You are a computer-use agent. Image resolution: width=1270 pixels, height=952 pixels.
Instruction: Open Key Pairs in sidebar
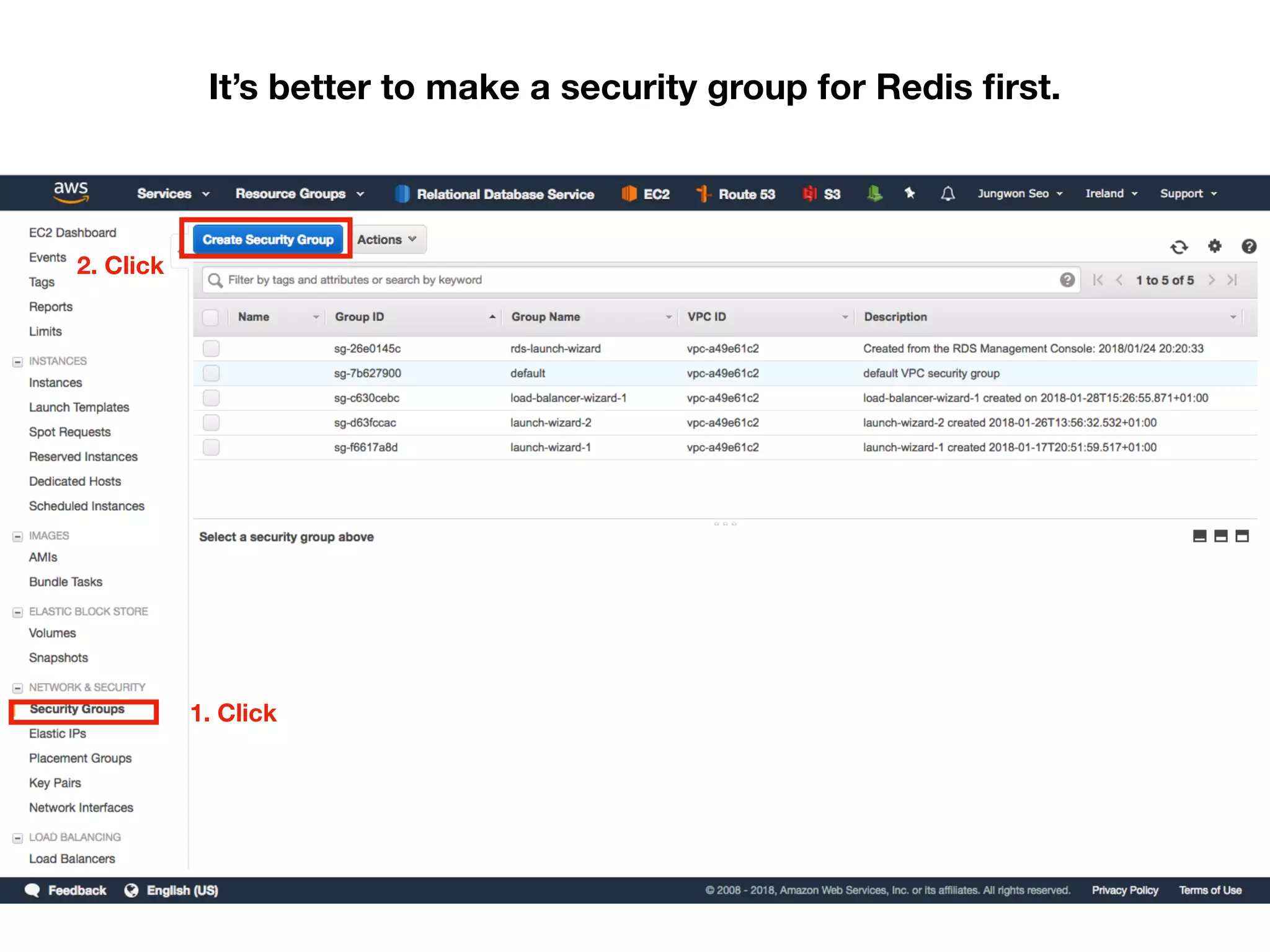pos(55,783)
